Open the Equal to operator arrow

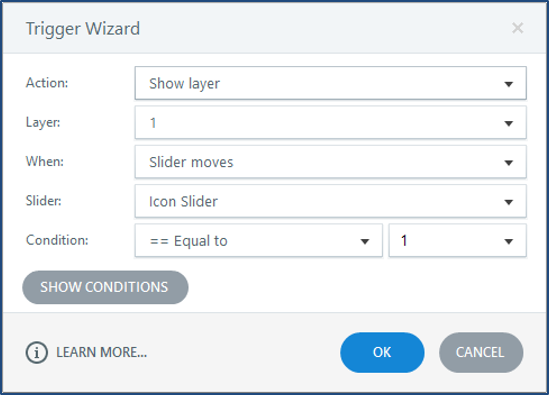pyautogui.click(x=365, y=241)
